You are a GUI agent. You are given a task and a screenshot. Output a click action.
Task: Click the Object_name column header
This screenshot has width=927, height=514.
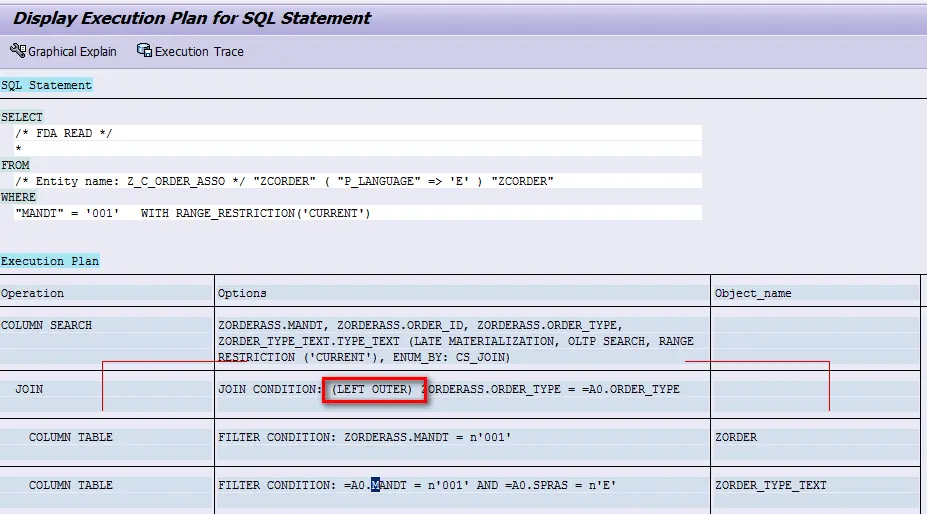pos(753,293)
